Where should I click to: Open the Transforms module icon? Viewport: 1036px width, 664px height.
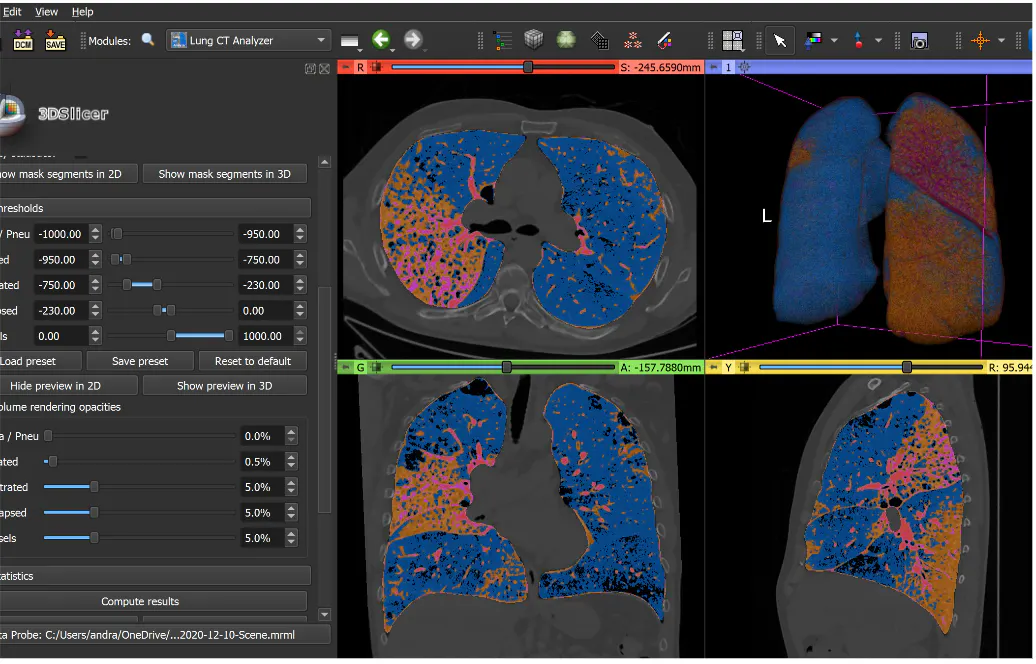click(x=599, y=41)
